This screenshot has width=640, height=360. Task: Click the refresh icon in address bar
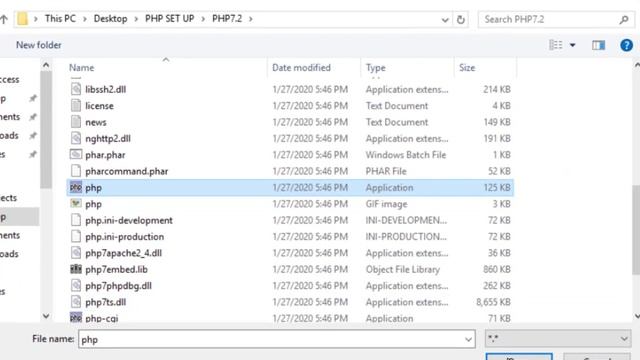460,19
